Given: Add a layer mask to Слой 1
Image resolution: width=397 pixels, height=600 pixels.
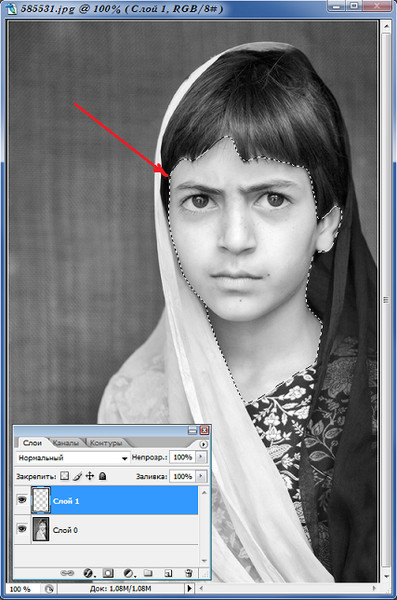Looking at the screenshot, I should [x=108, y=573].
